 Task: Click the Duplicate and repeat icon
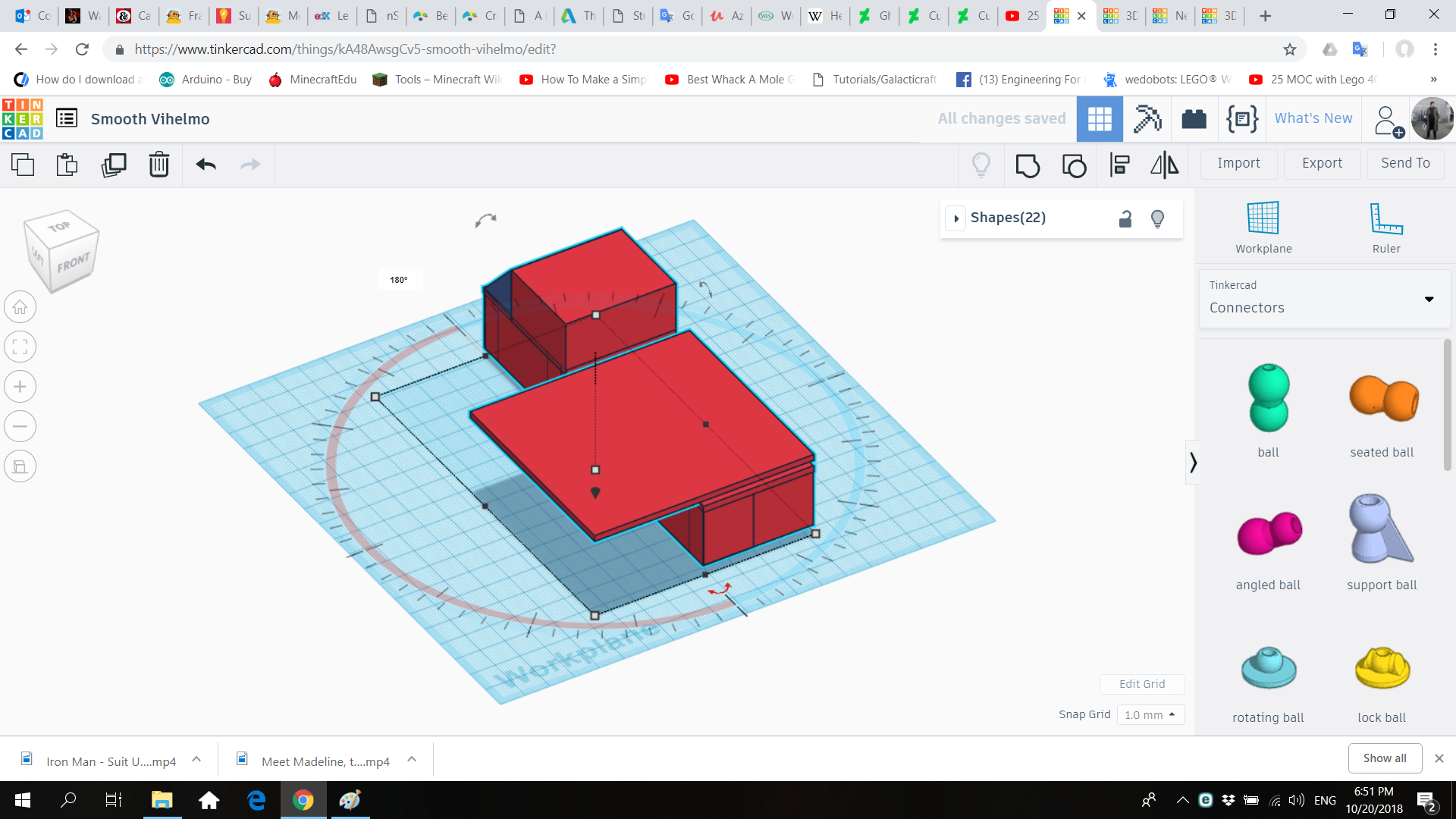pyautogui.click(x=114, y=165)
